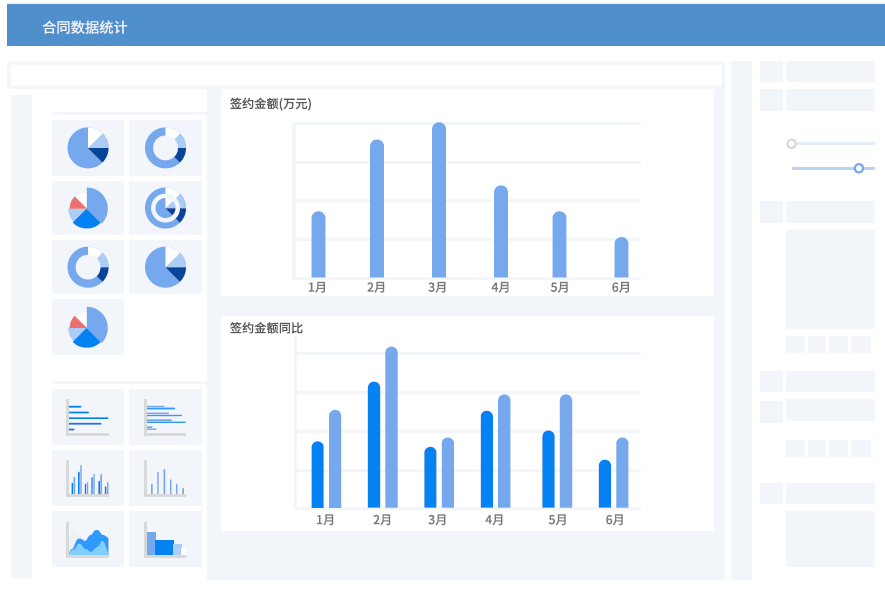Select the single-series horizontal bar chart icon

click(88, 417)
